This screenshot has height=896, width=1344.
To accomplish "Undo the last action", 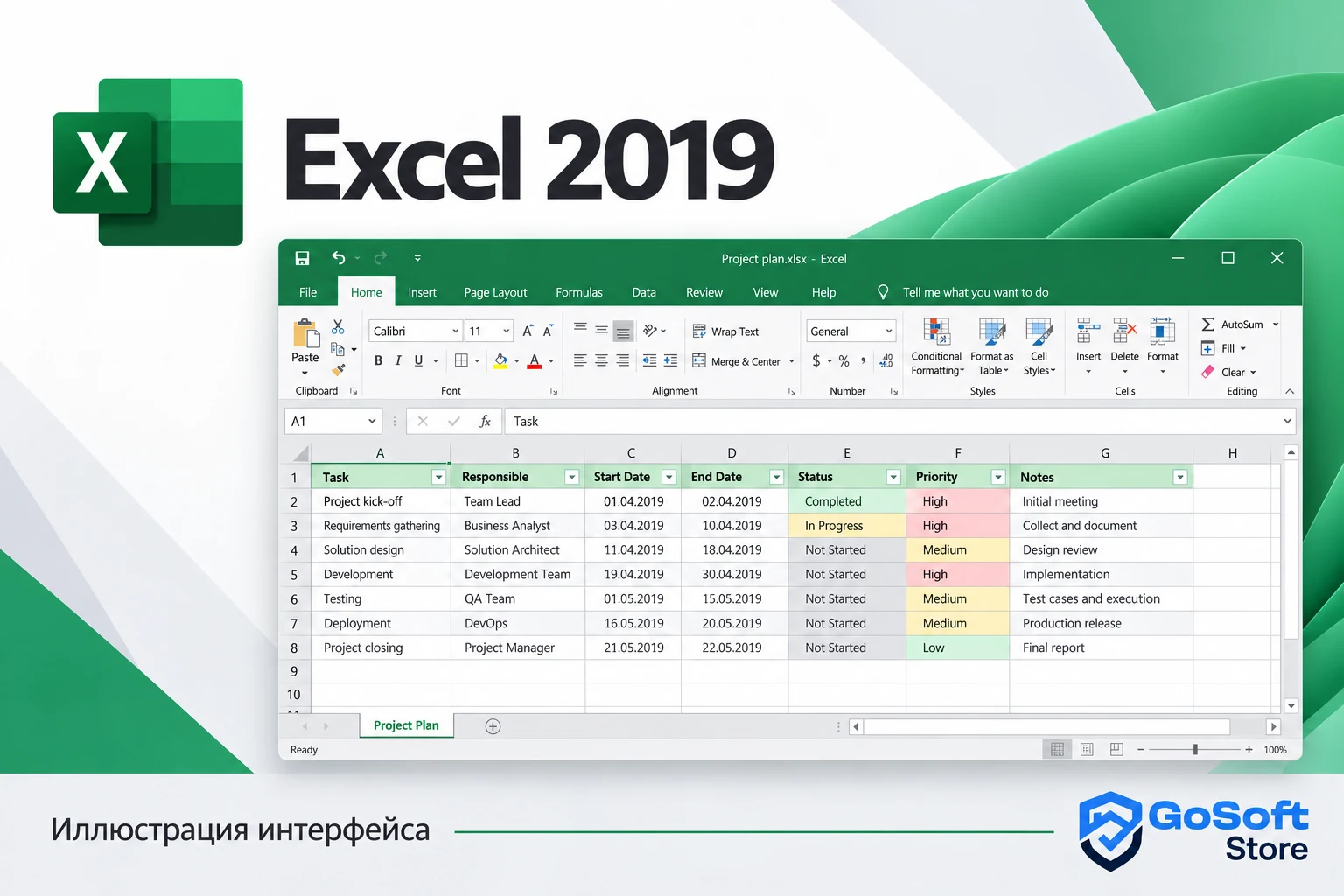I will coord(339,258).
